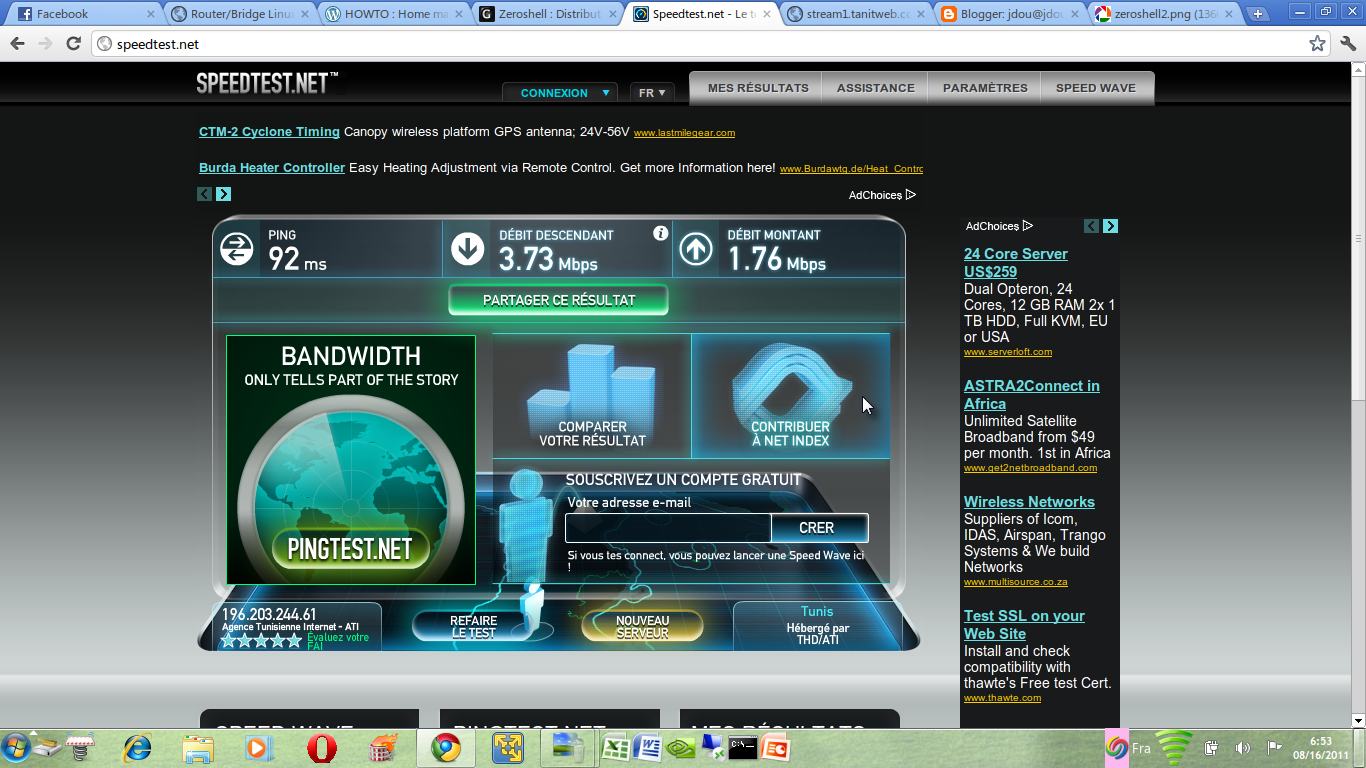
Task: Show previous ad in the top banner
Action: (x=204, y=194)
